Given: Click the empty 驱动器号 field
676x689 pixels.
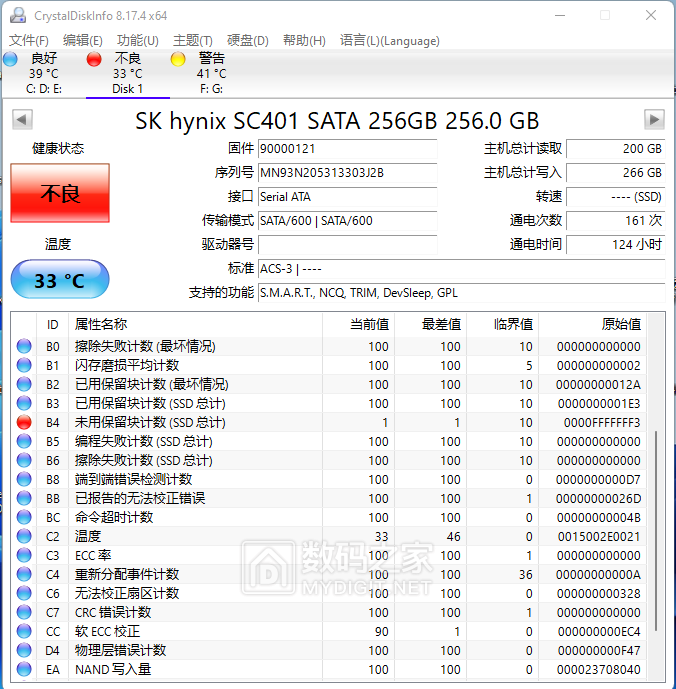Looking at the screenshot, I should coord(347,244).
